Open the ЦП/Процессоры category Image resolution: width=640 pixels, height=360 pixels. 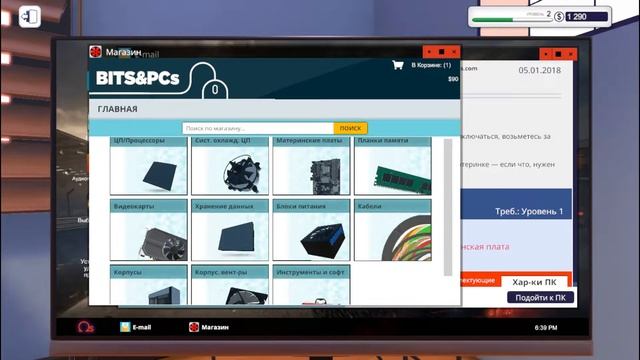[x=149, y=166]
